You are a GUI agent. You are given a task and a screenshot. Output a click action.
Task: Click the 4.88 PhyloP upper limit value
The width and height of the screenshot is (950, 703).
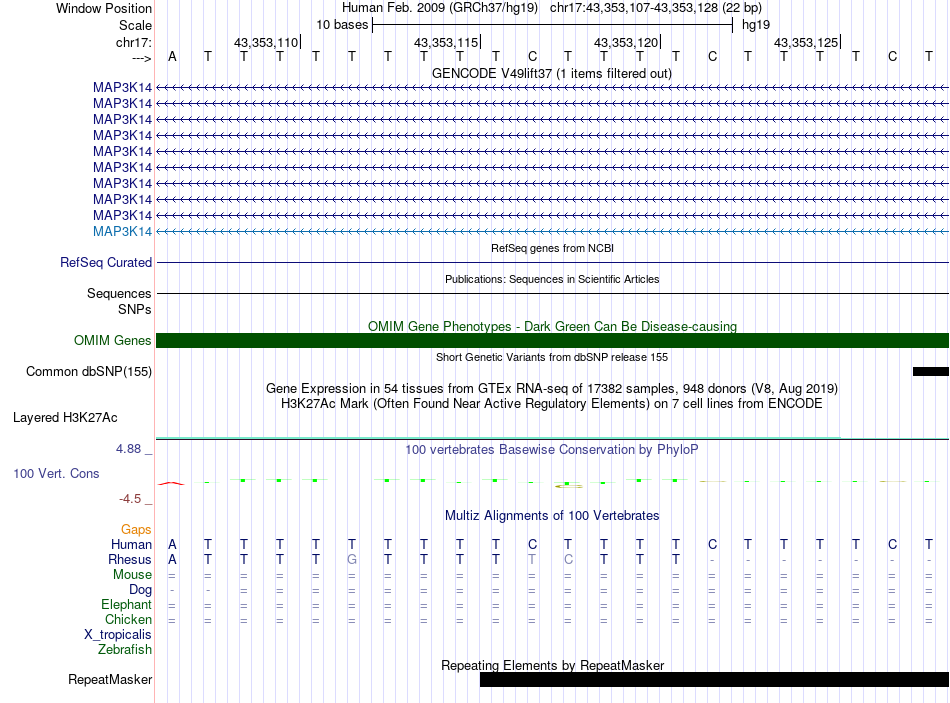click(x=128, y=449)
